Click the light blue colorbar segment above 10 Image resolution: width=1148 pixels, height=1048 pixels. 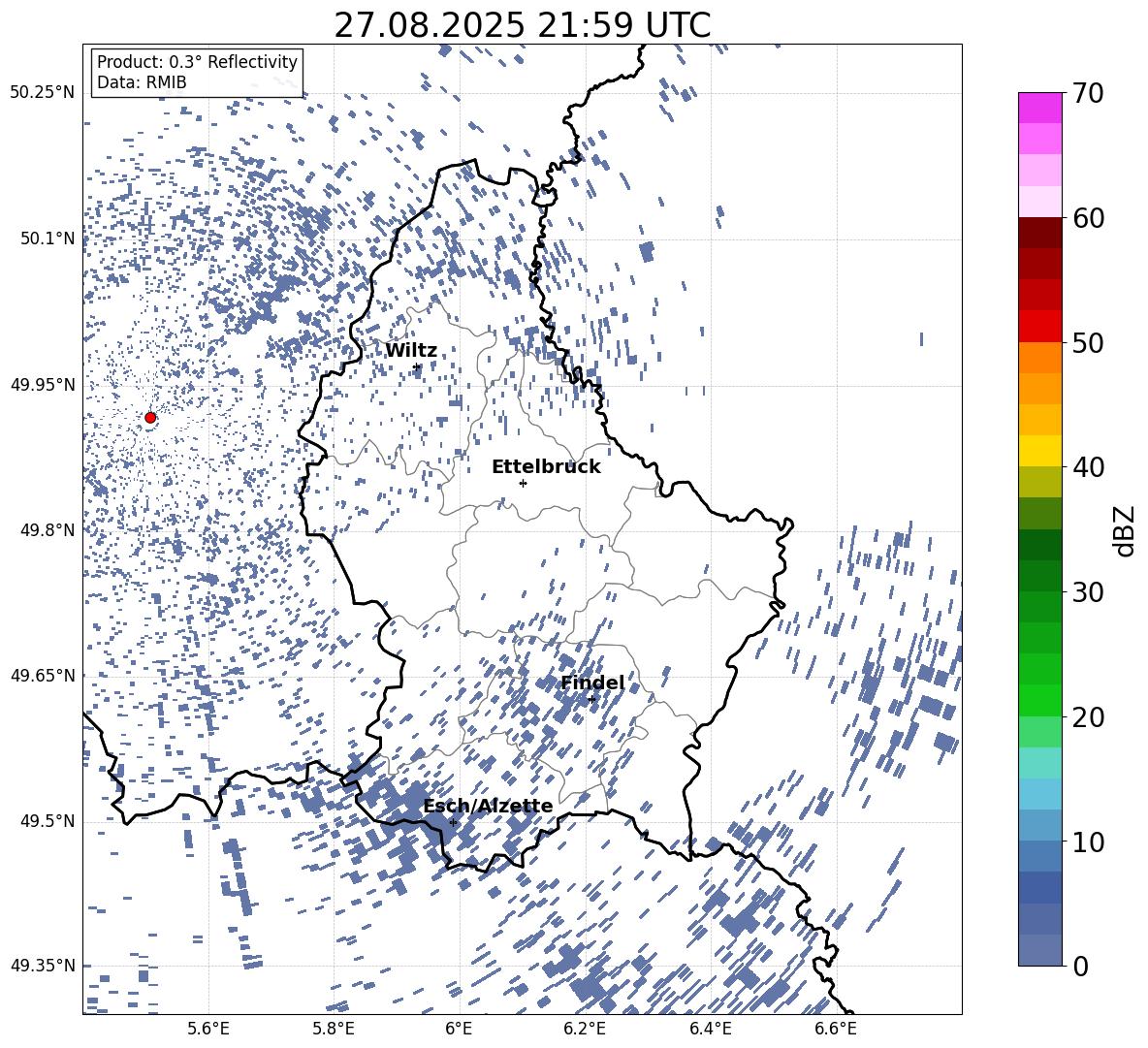tap(1039, 825)
